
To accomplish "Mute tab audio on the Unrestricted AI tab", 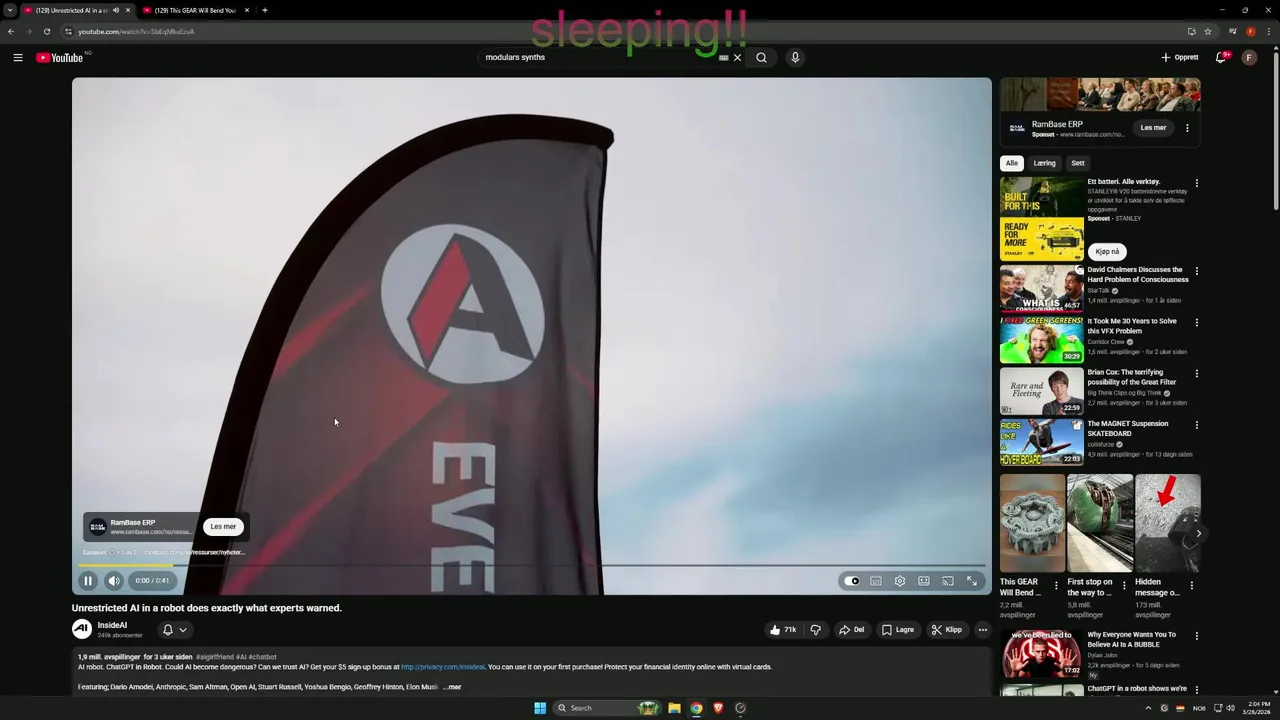I will point(115,10).
